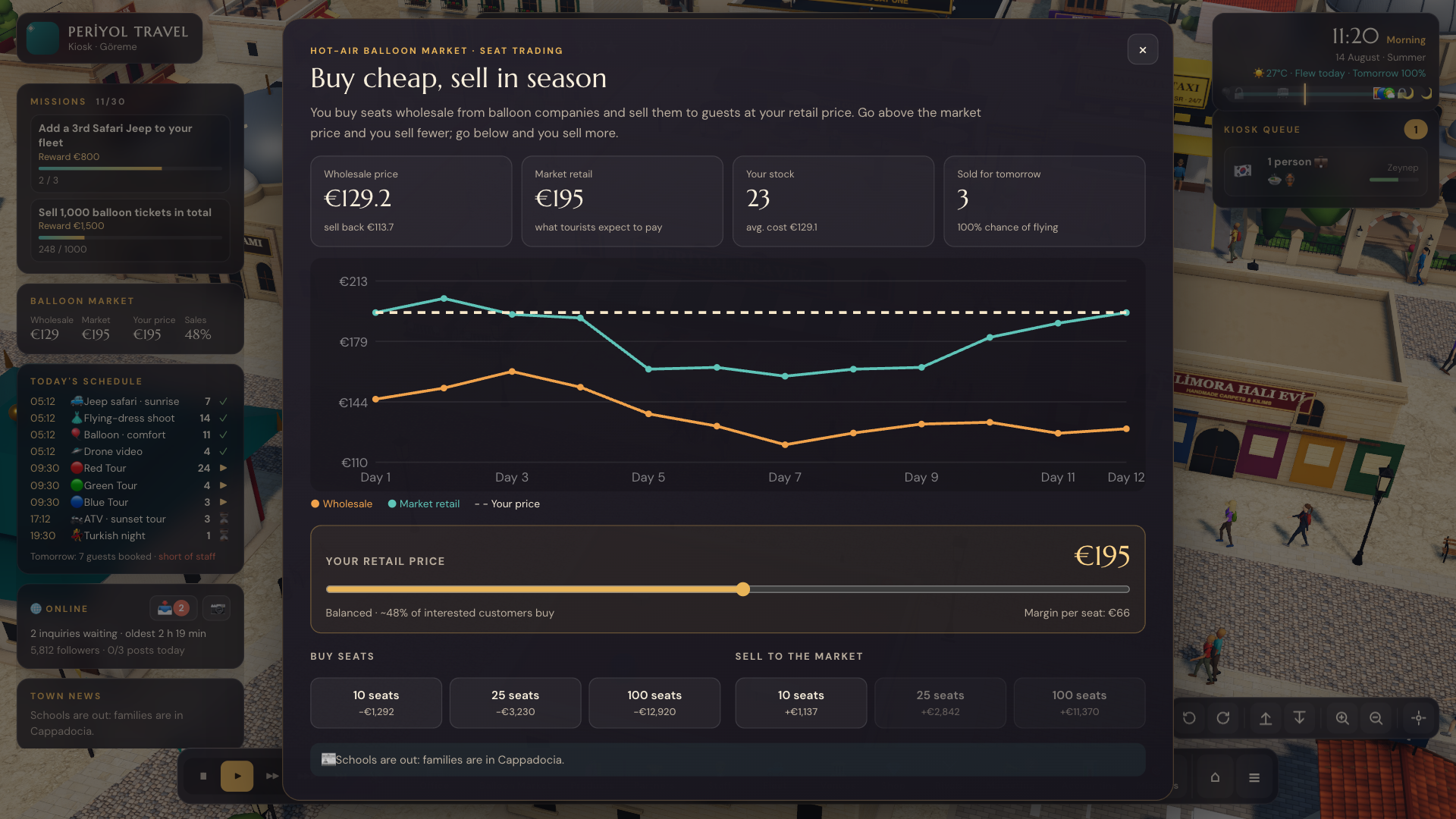This screenshot has width=1456, height=819.
Task: Rotate camera counter-clockwise in view toolbar
Action: tap(1189, 718)
